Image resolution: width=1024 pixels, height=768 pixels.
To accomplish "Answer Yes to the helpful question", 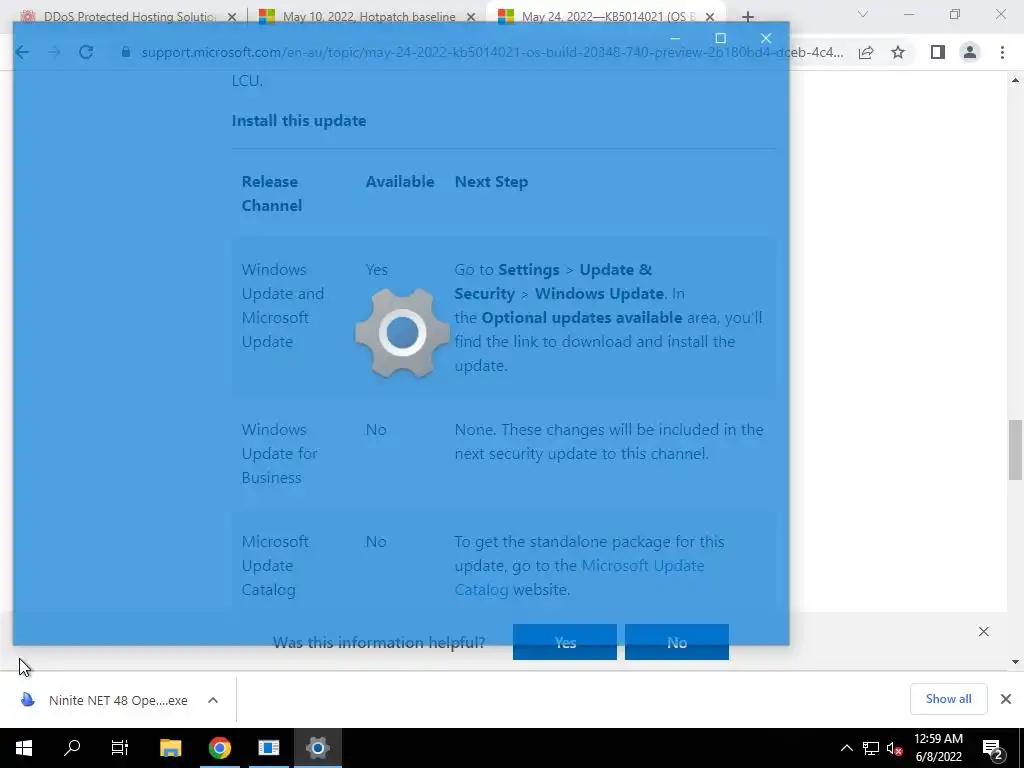I will 564,642.
